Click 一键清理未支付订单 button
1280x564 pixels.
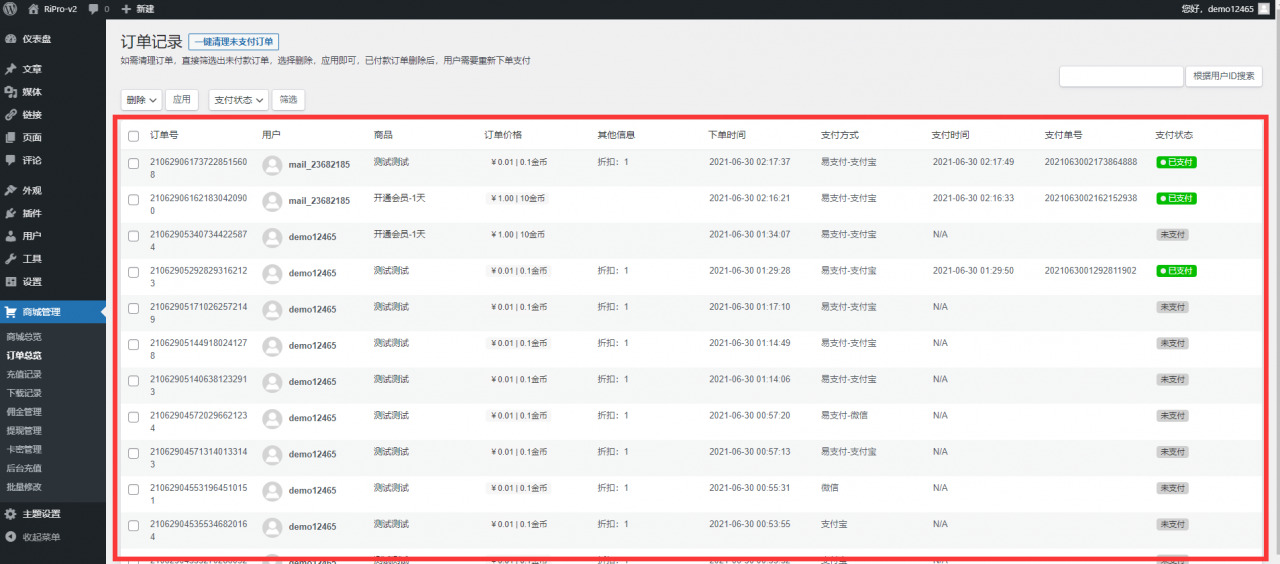pos(233,42)
